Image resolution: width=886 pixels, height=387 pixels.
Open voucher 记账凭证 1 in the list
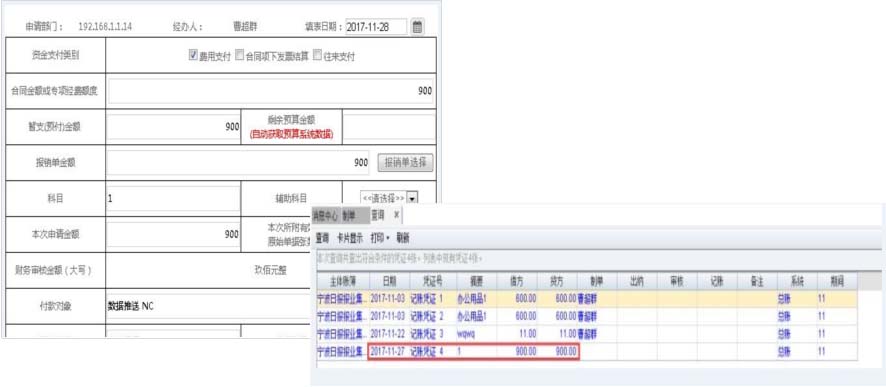coord(427,298)
